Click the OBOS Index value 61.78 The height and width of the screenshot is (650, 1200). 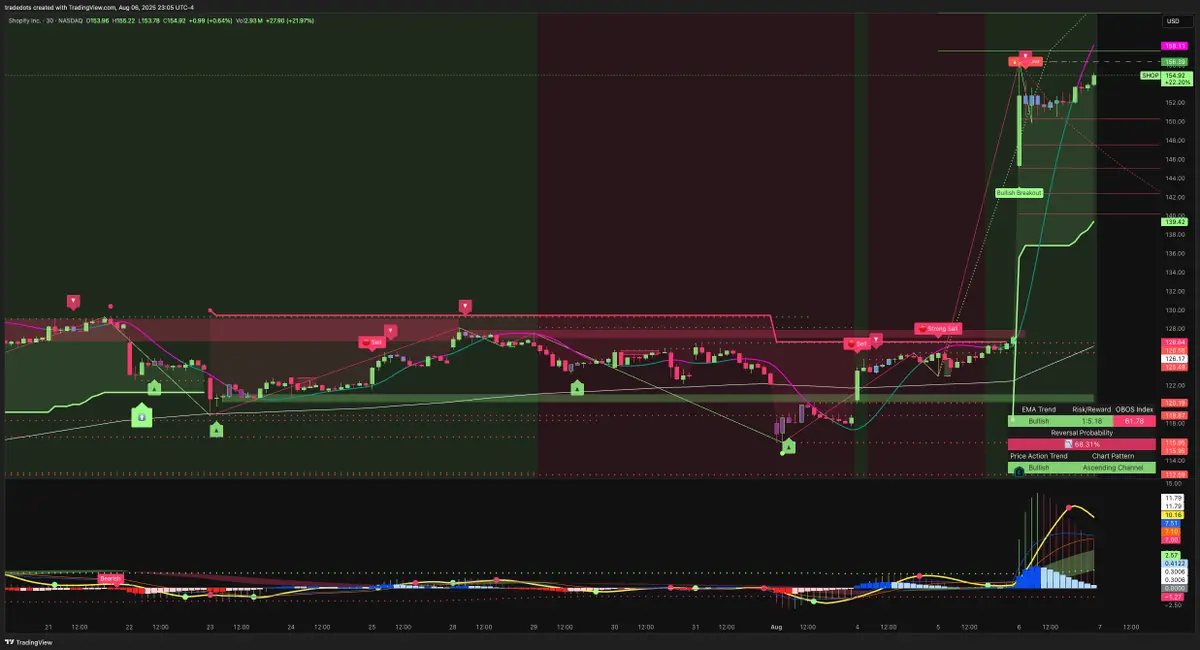(x=1134, y=421)
